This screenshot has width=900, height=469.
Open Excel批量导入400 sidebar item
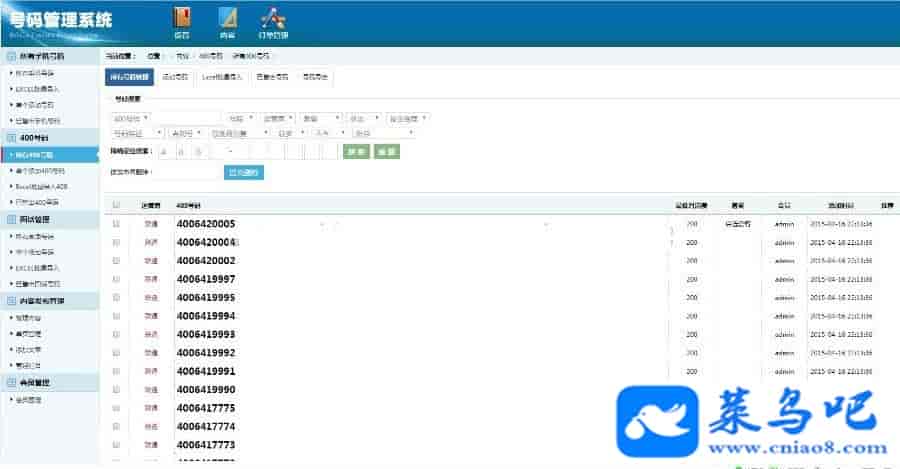coord(41,187)
